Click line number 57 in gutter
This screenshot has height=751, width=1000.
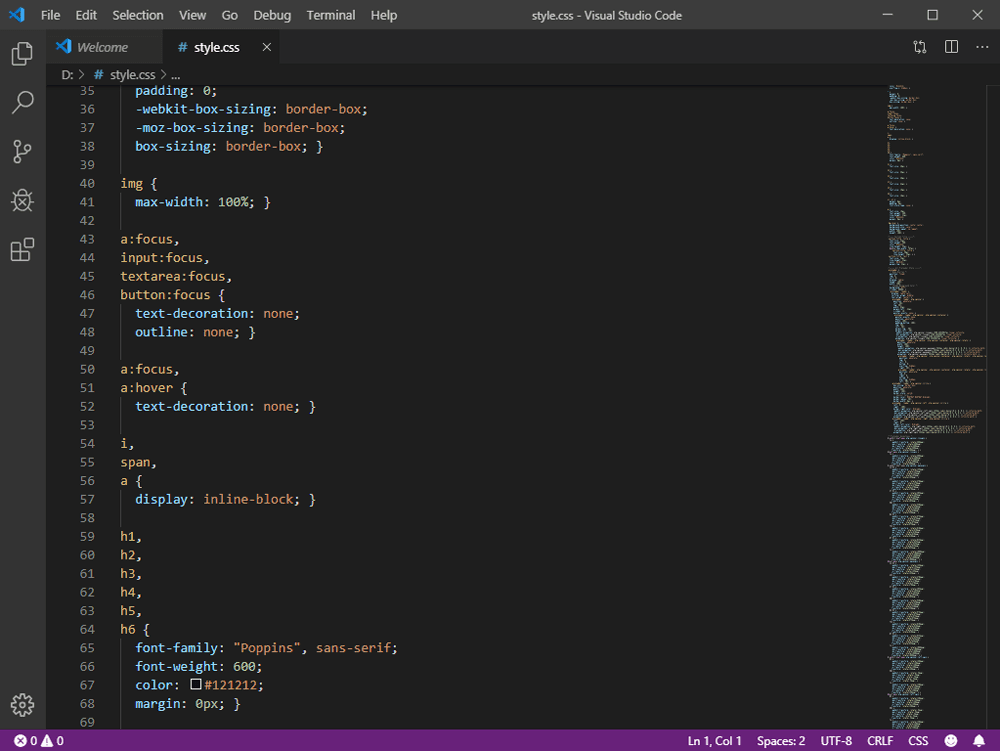point(87,499)
